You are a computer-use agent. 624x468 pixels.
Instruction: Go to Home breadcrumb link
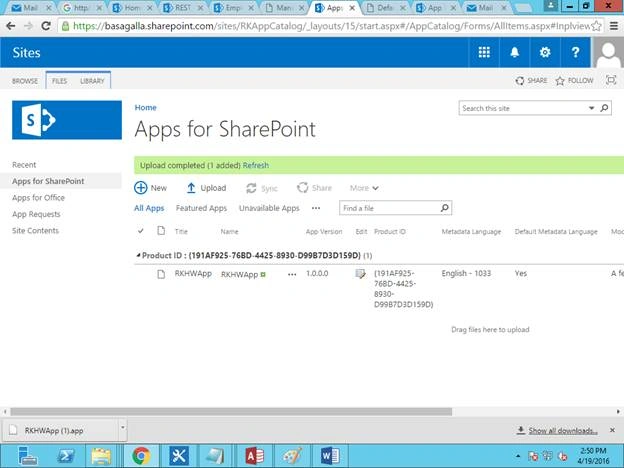click(x=145, y=107)
